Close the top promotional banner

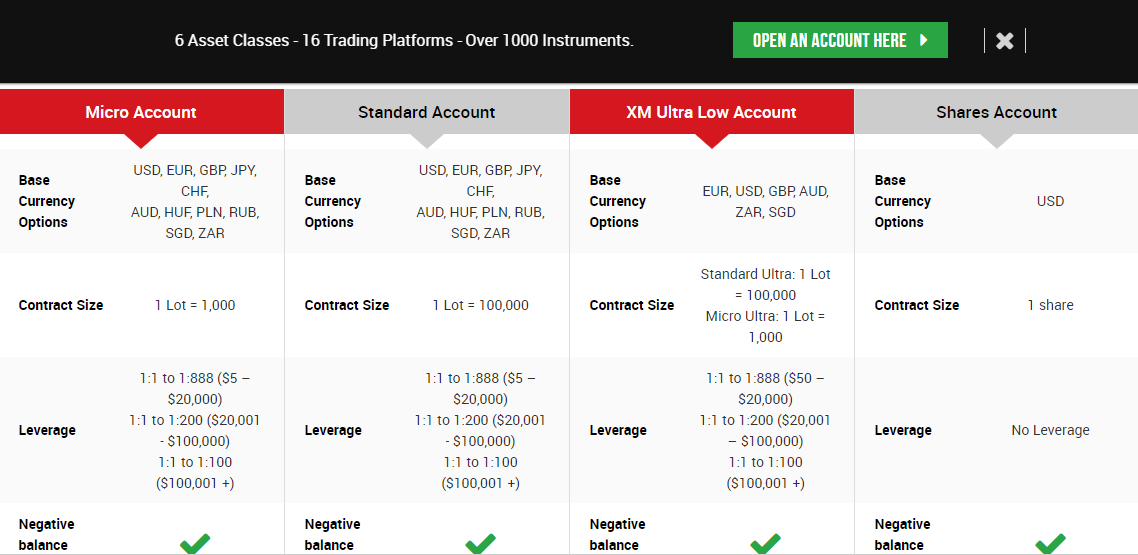pos(1004,41)
